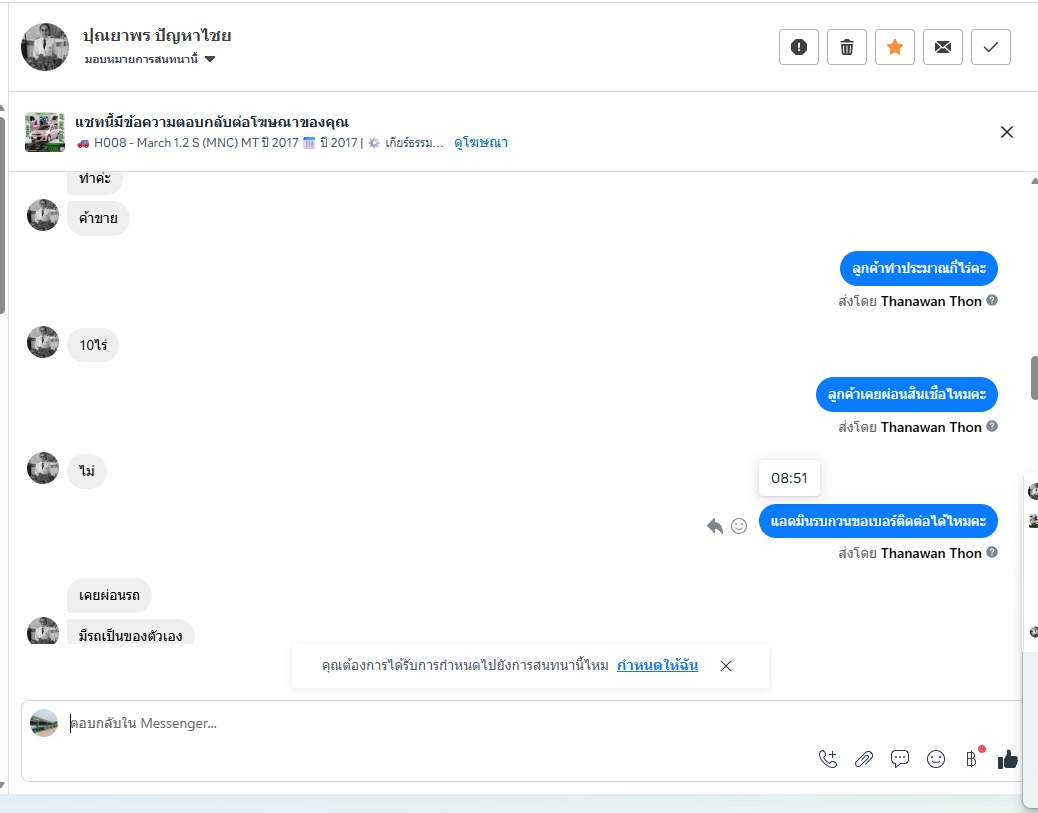This screenshot has width=1038, height=813.
Task: Open the assign conversation dropdown
Action: [x=150, y=59]
